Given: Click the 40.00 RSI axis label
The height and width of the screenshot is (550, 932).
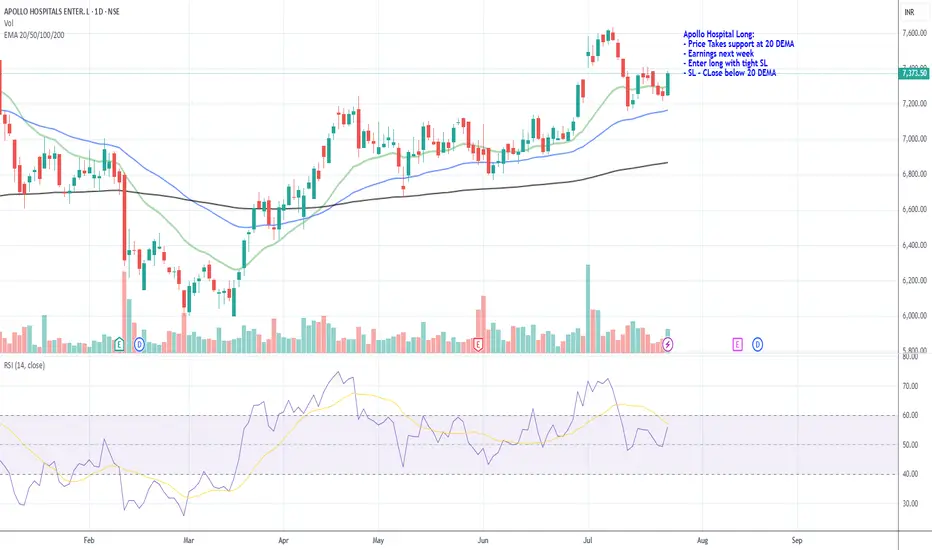Looking at the screenshot, I should pos(910,474).
